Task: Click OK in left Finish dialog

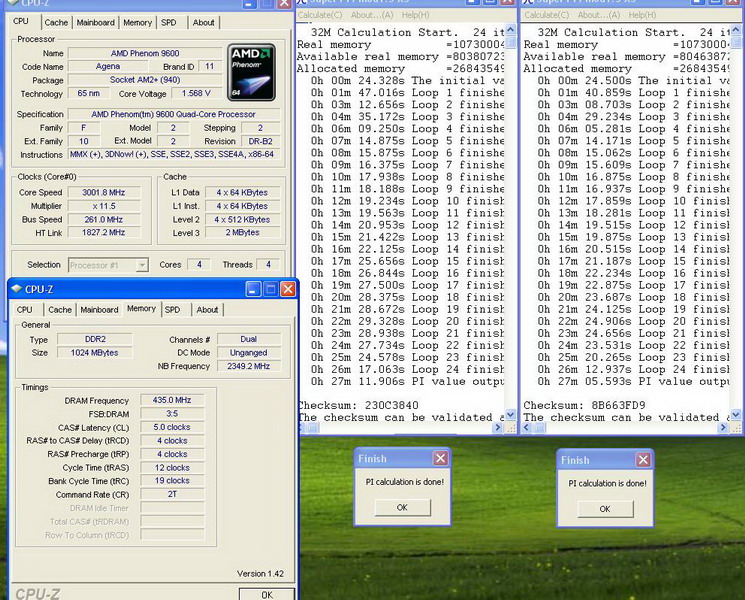Action: [402, 507]
